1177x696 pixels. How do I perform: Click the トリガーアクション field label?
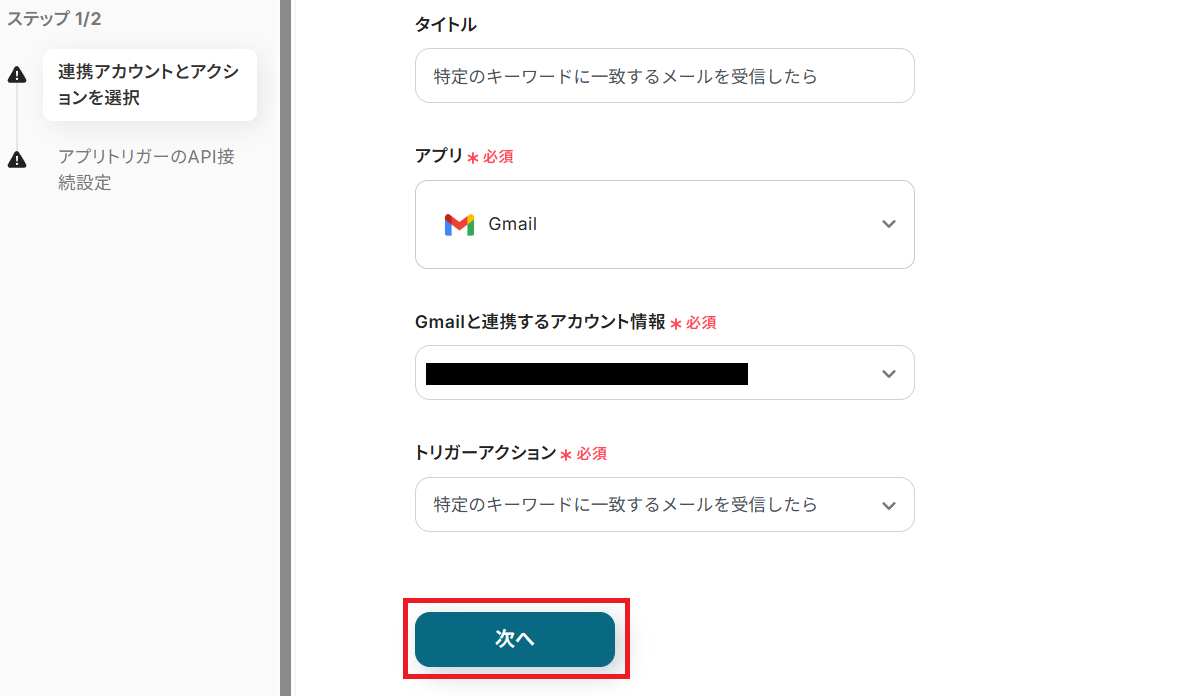[x=485, y=453]
